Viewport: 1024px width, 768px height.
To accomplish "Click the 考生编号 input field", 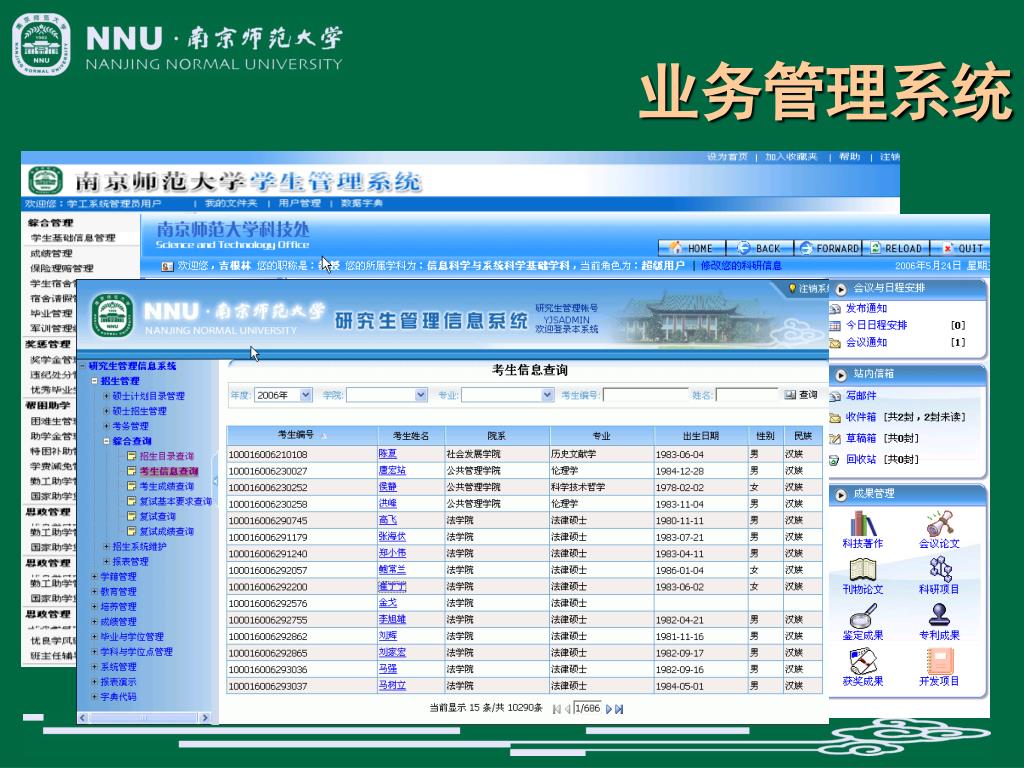I will click(645, 395).
